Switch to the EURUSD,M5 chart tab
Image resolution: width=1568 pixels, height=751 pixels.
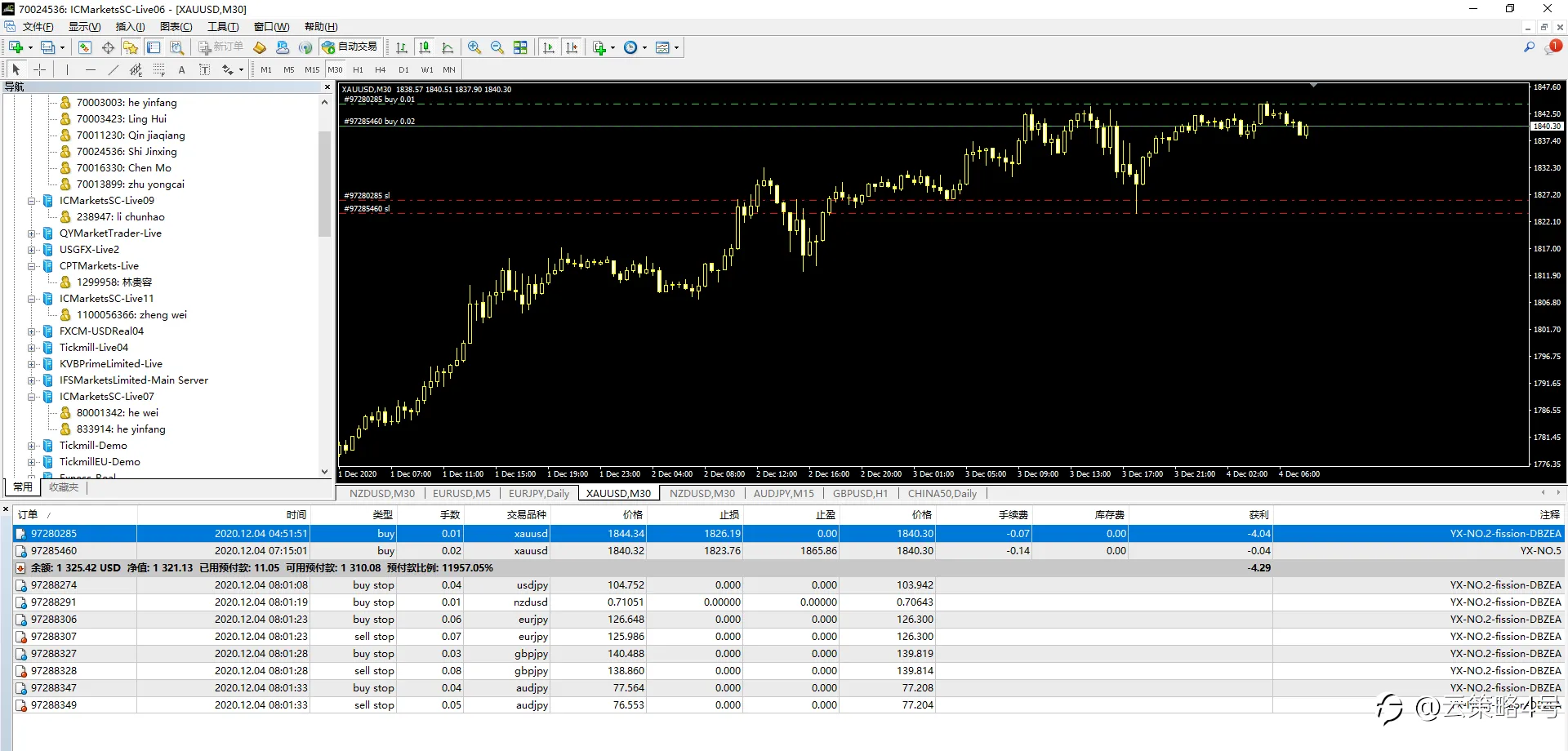(x=461, y=494)
